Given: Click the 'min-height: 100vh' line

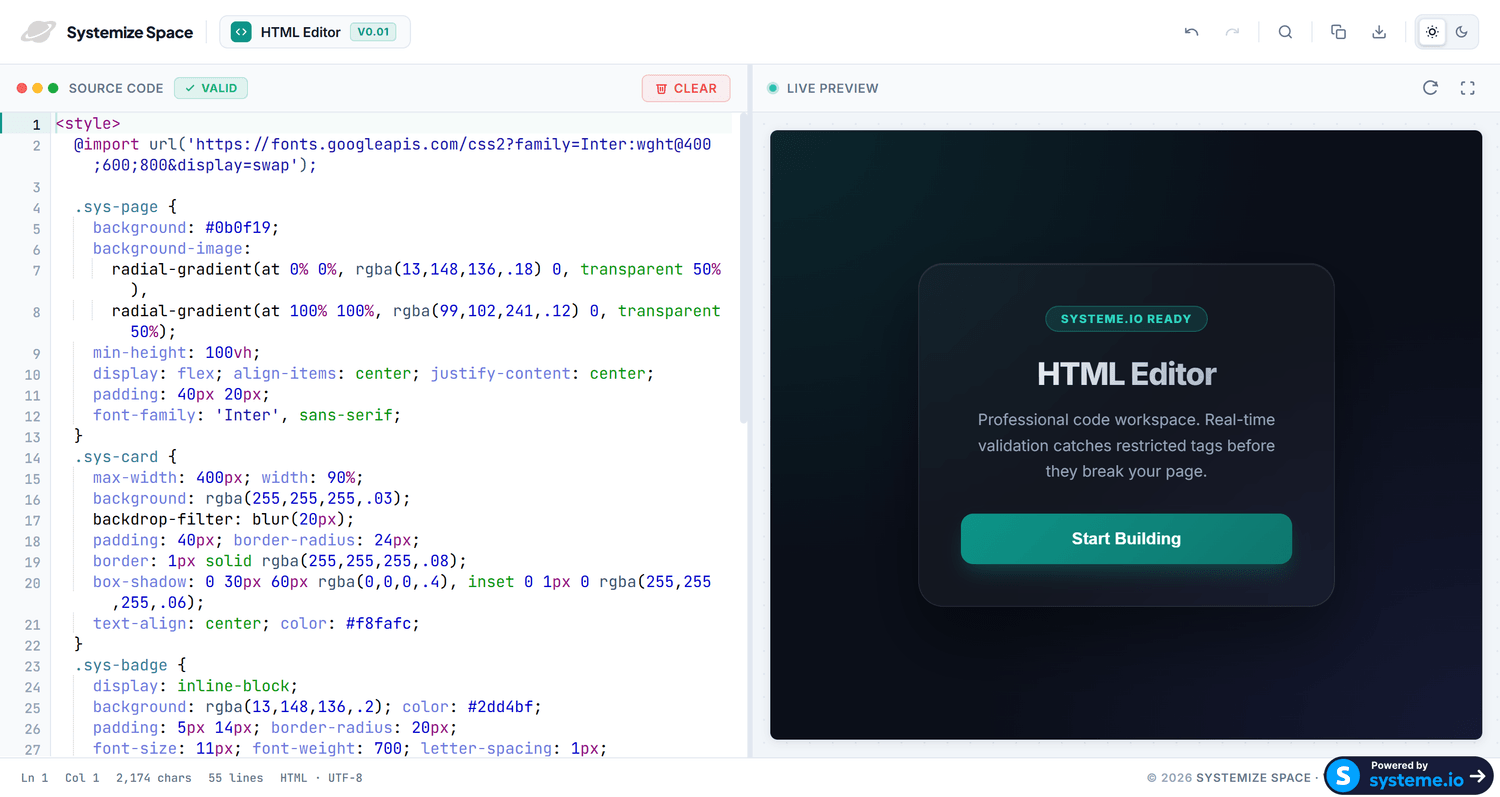Looking at the screenshot, I should tap(176, 353).
